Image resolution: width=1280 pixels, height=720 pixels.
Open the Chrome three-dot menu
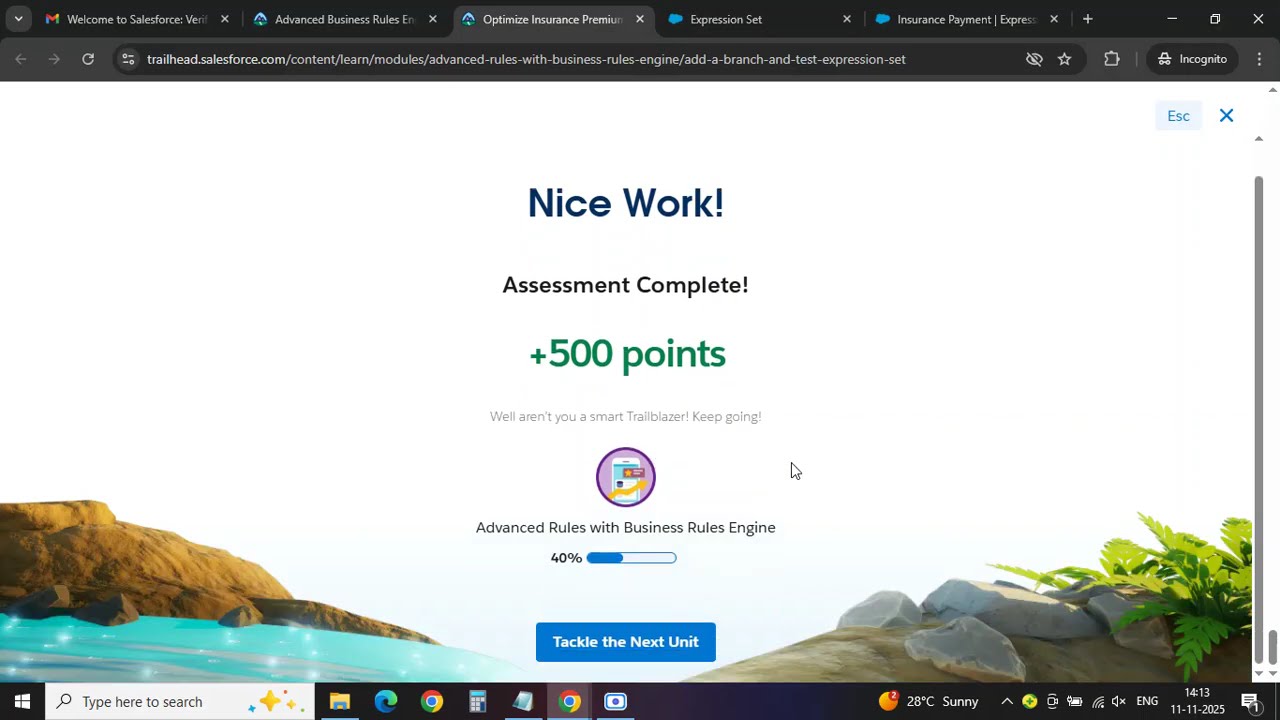click(x=1259, y=59)
